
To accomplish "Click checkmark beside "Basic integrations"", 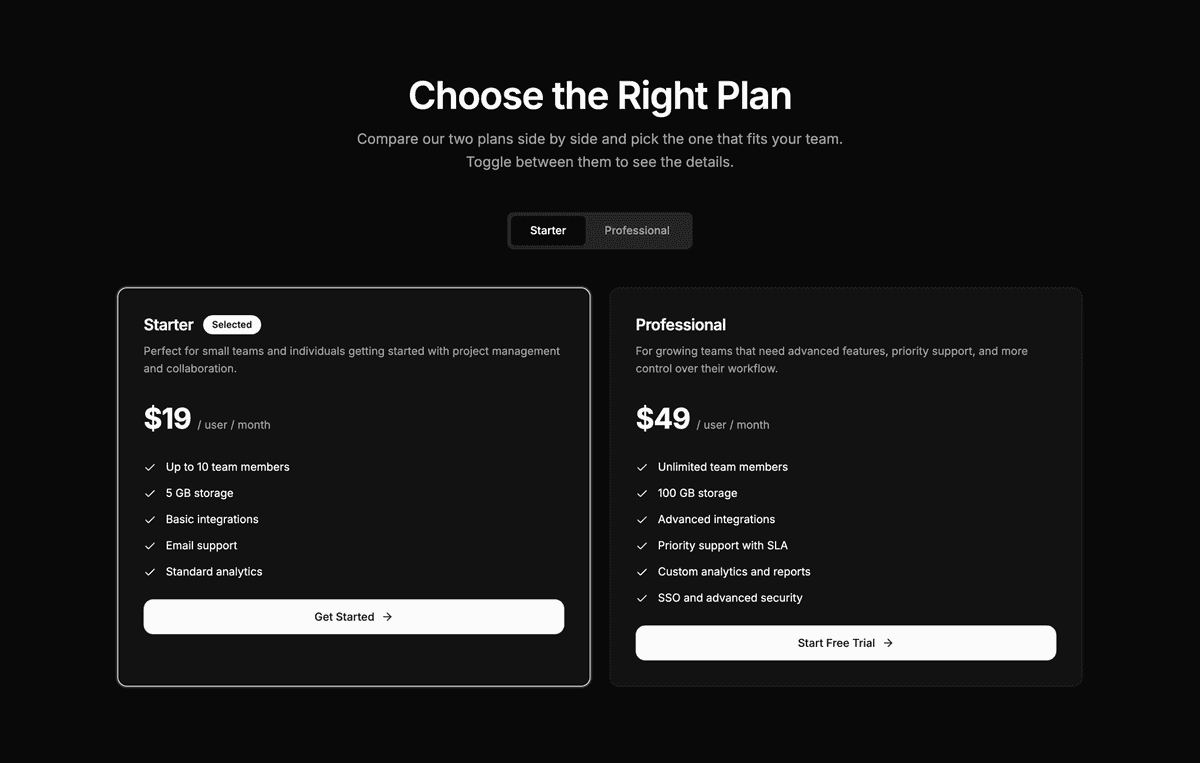I will click(148, 519).
